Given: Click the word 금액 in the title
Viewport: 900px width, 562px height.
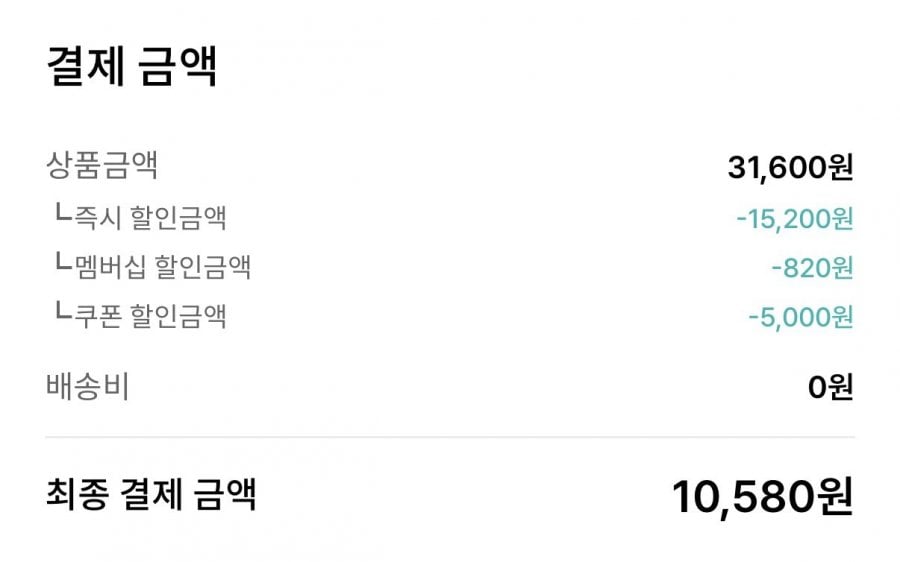Looking at the screenshot, I should click(177, 66).
